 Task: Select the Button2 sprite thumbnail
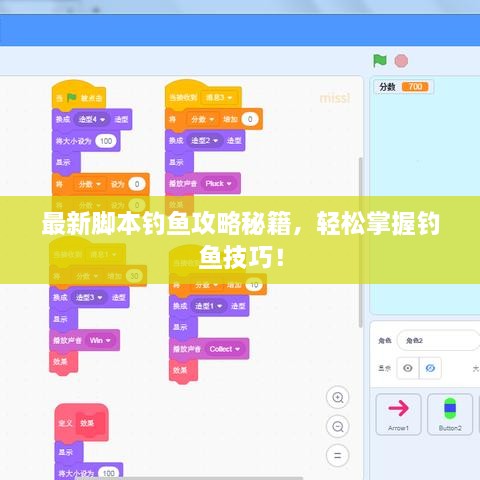[450, 414]
